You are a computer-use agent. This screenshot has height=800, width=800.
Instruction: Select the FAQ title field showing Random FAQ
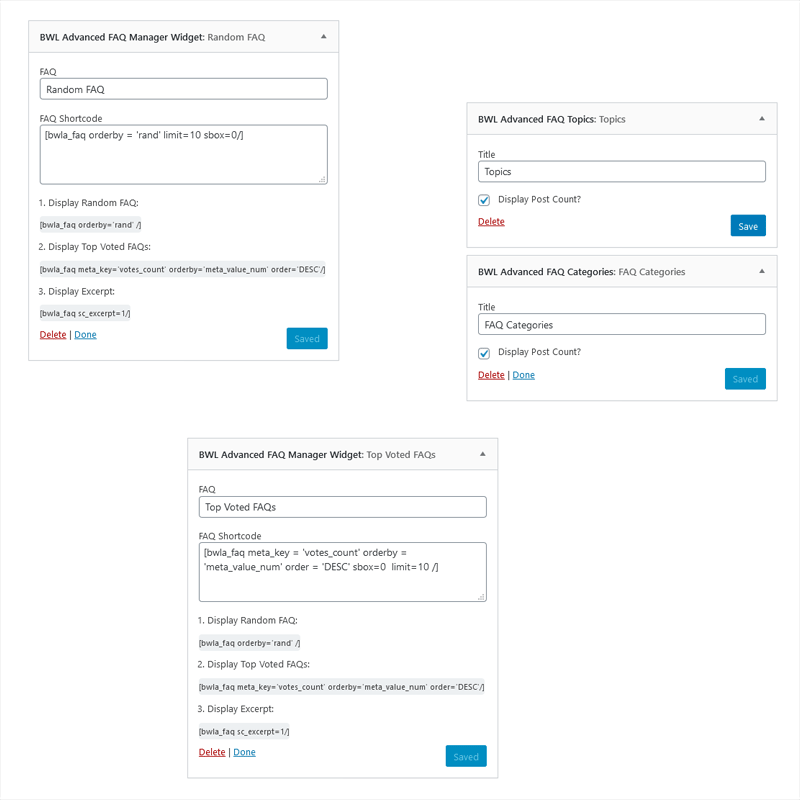[183, 88]
